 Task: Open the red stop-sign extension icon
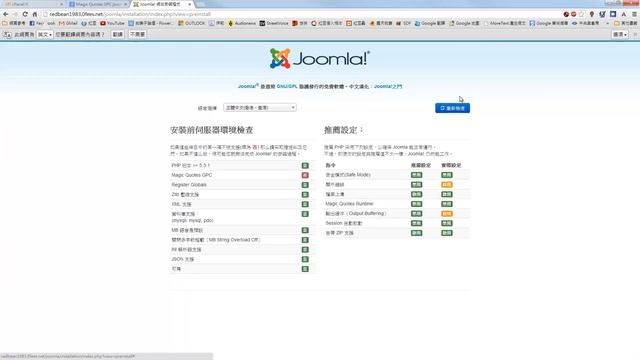pos(573,14)
